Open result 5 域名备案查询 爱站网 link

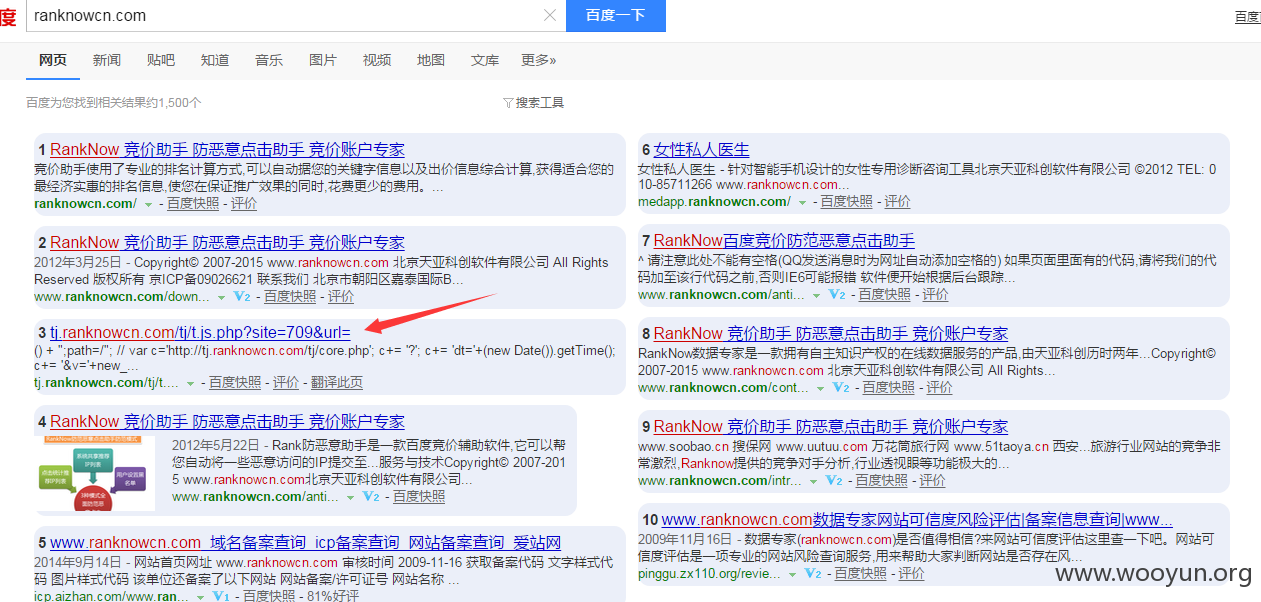click(x=305, y=543)
